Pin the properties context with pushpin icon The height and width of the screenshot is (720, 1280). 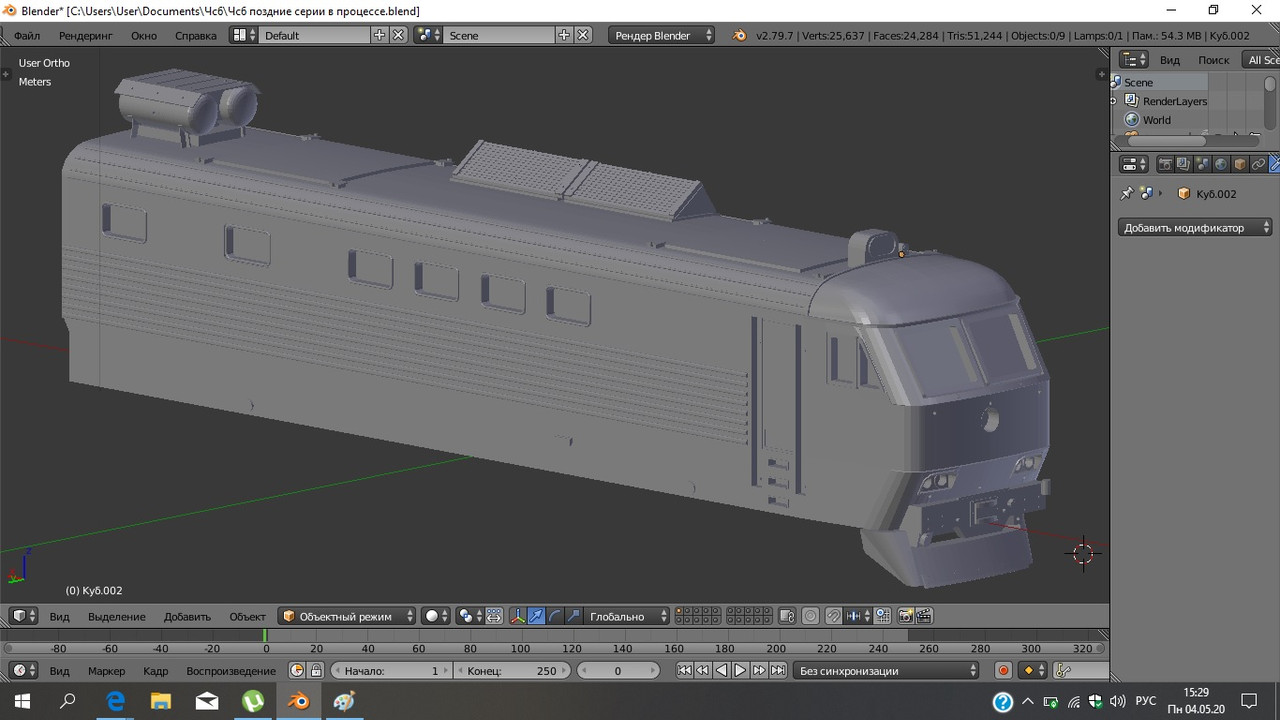1127,194
